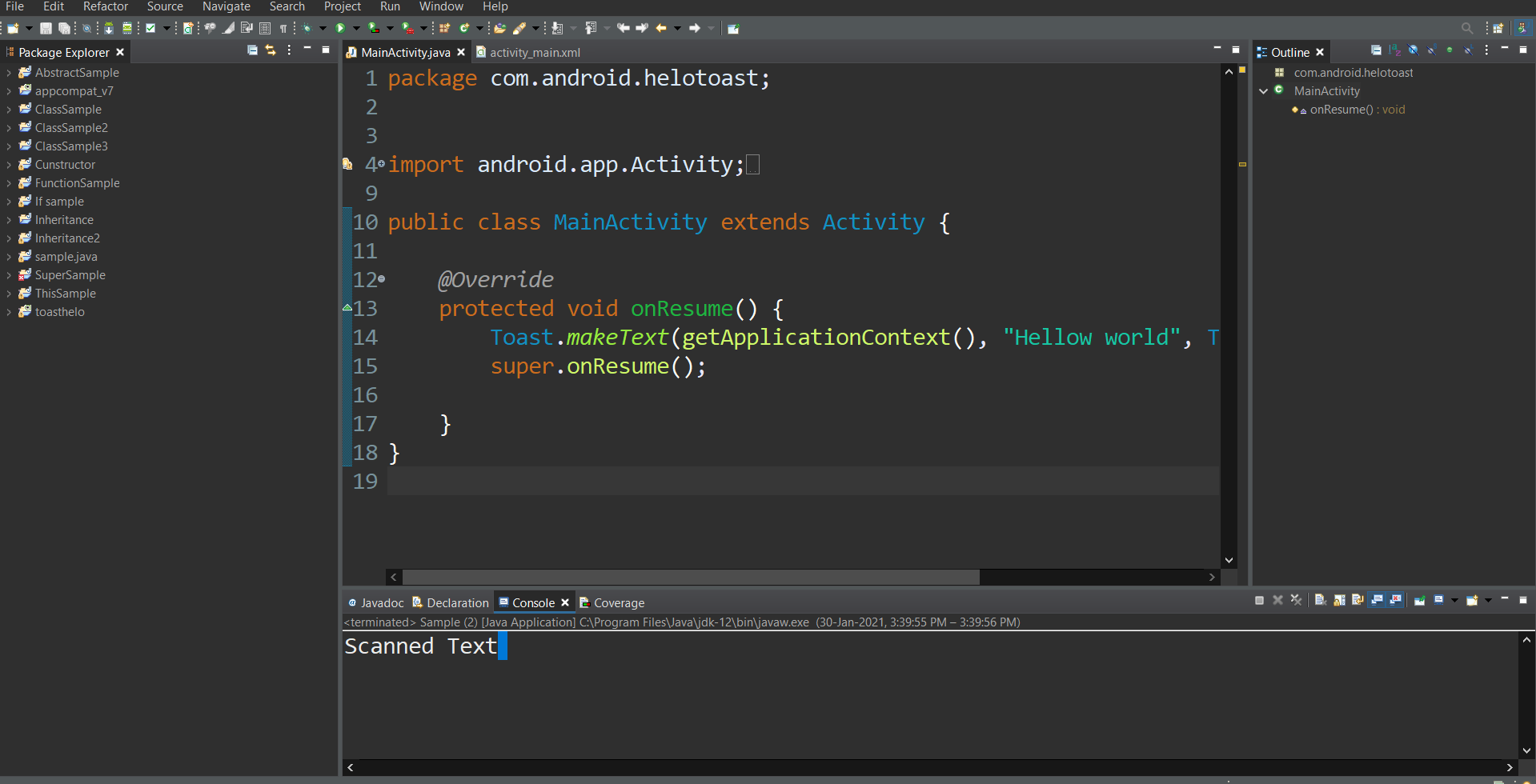
Task: Expand the AbstractSample project
Action: click(9, 73)
